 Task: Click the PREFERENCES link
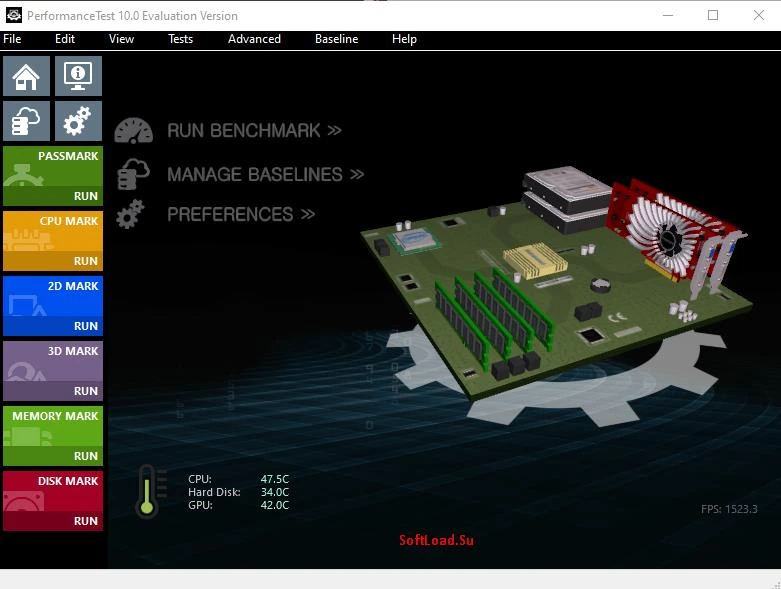pos(241,215)
